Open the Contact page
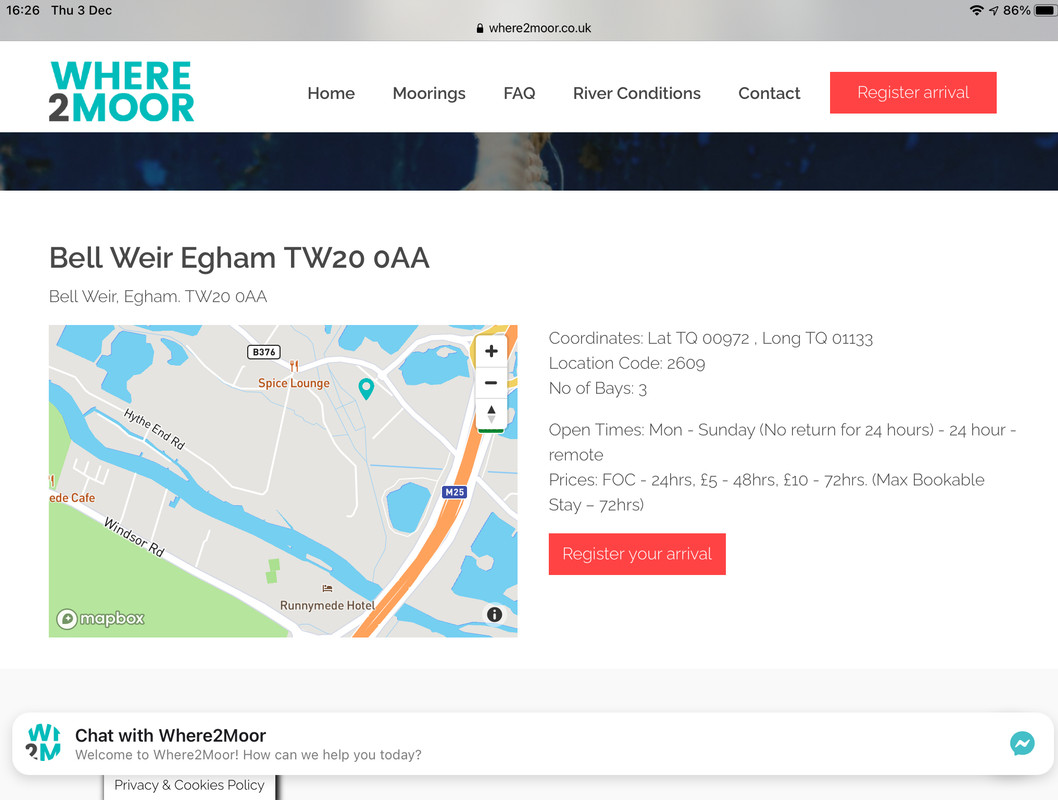The image size is (1058, 800). point(769,93)
